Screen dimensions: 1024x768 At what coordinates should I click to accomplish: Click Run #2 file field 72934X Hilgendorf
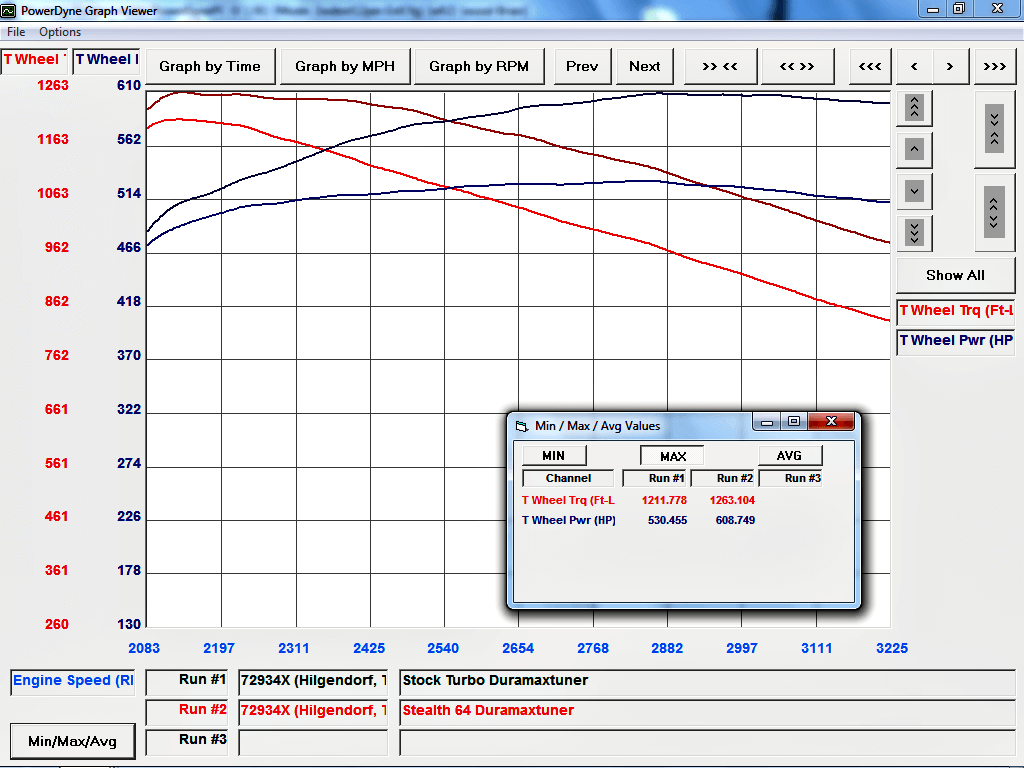coord(313,712)
